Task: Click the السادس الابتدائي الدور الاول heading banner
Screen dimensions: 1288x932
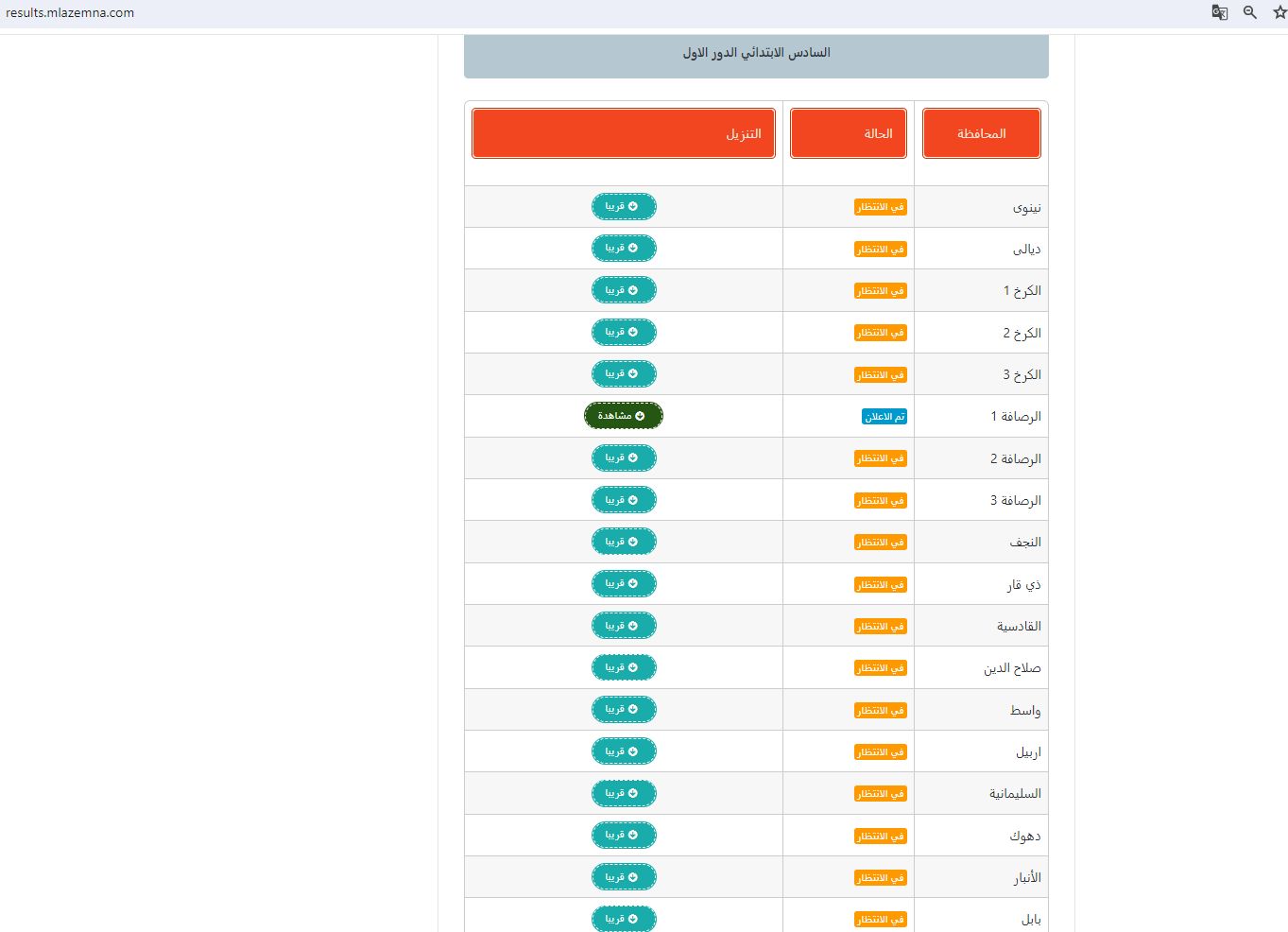Action: pos(756,53)
